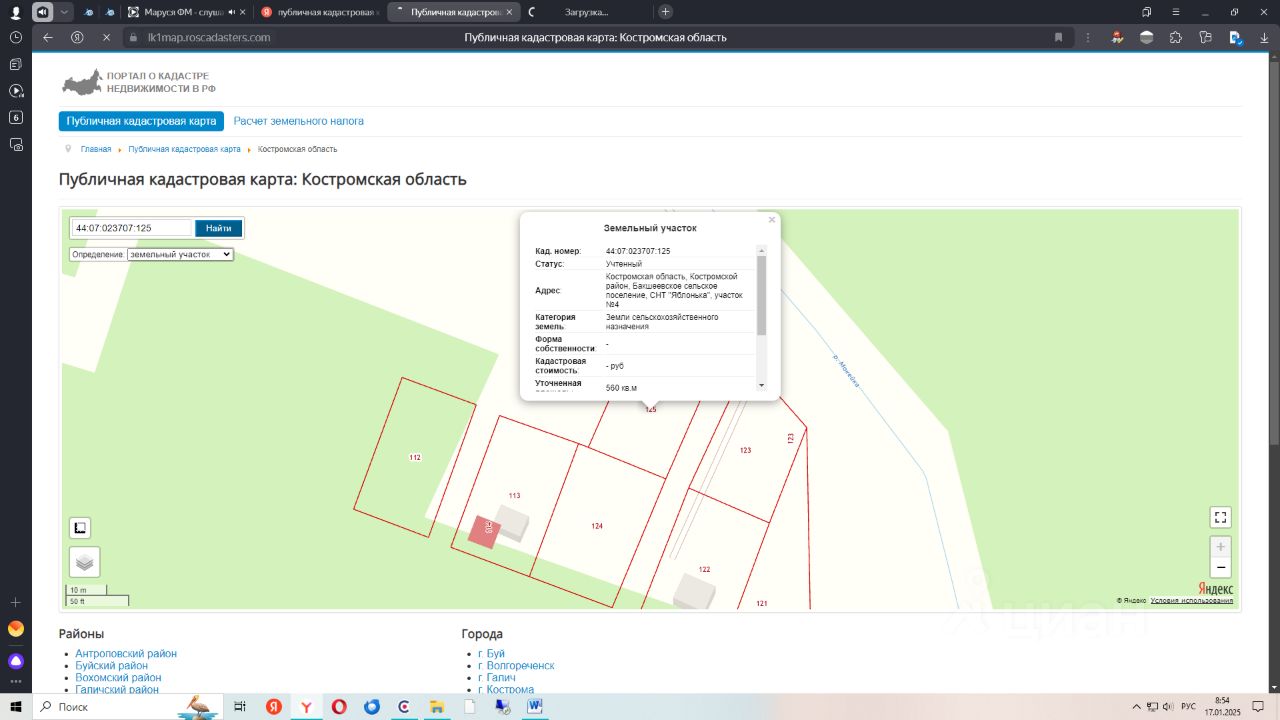Image resolution: width=1280 pixels, height=720 pixels.
Task: Add a sidebar item with the plus icon
Action: click(16, 603)
